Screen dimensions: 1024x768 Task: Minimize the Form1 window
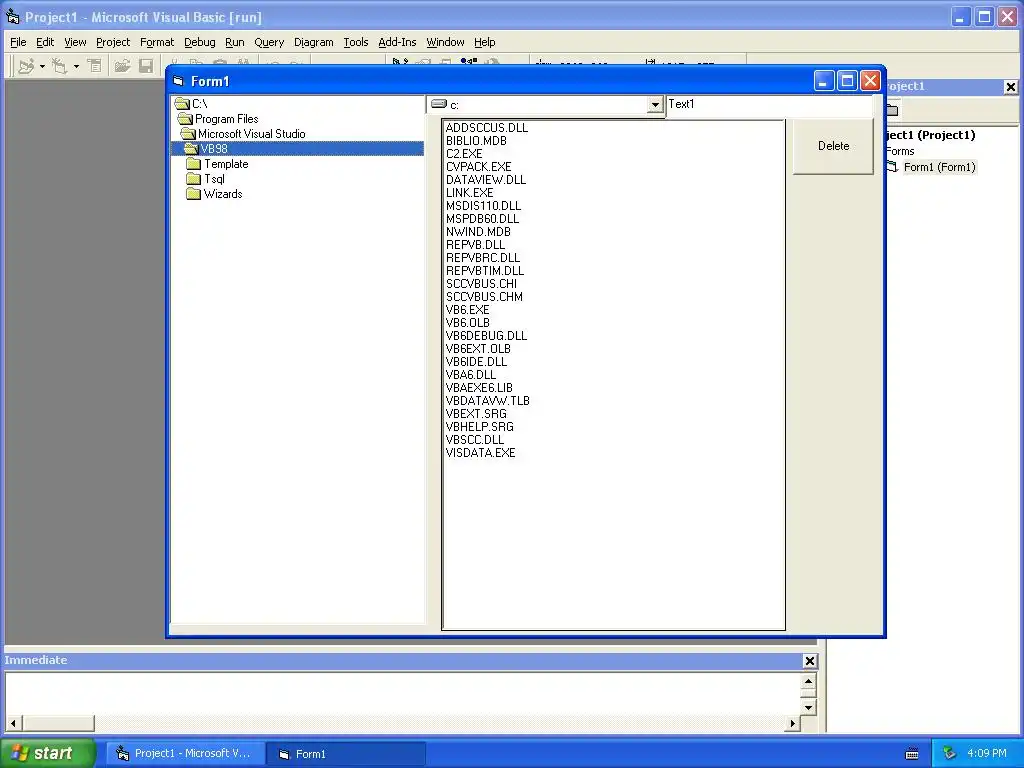tap(824, 81)
